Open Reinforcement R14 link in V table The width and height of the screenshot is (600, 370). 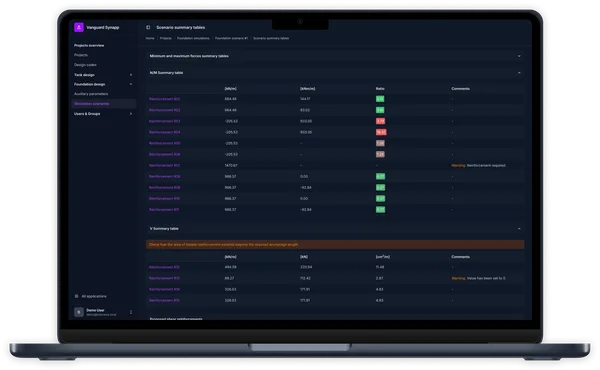tap(164, 289)
